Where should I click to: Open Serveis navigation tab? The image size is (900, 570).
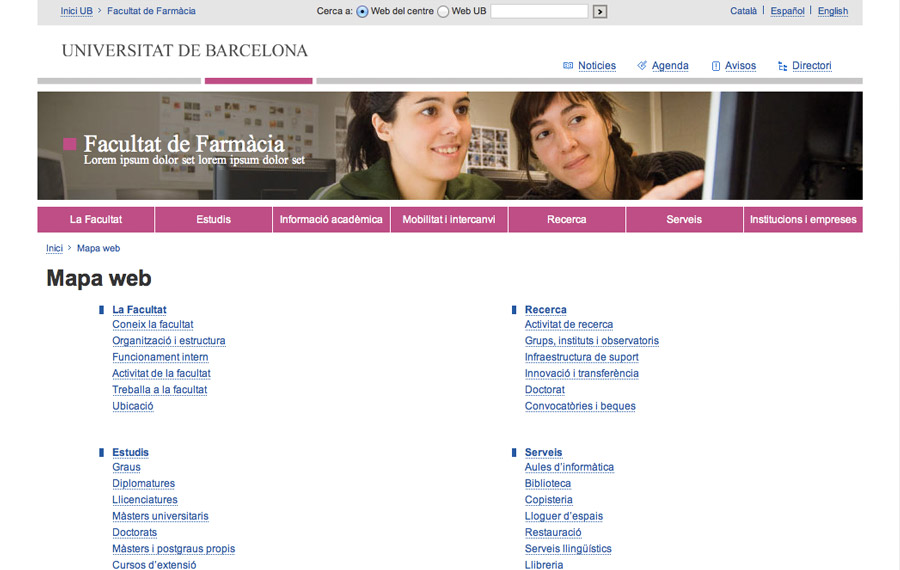(x=684, y=219)
